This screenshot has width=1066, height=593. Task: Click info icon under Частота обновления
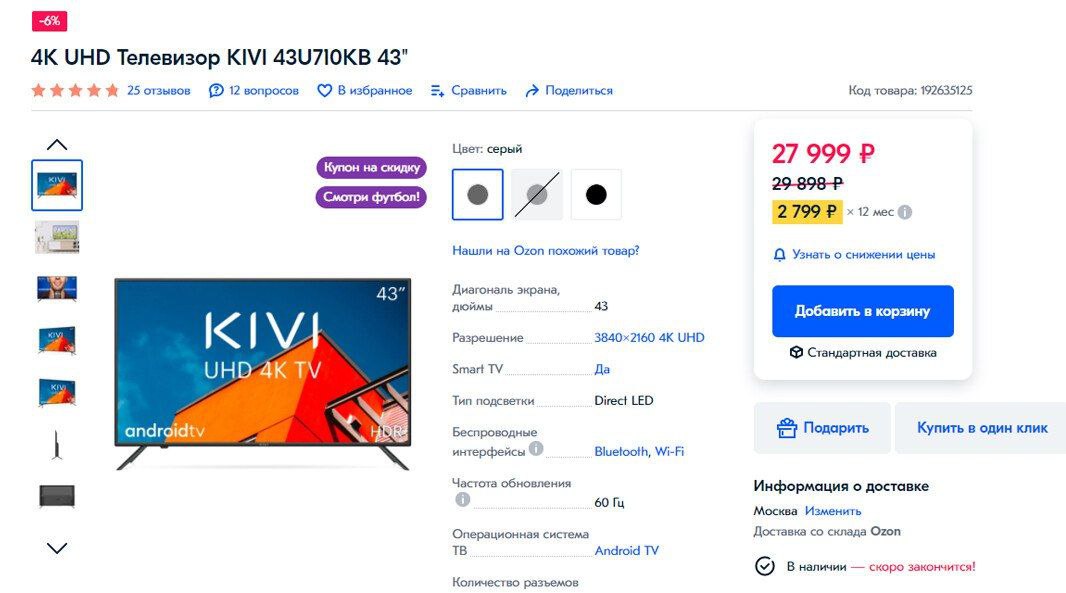pos(462,500)
